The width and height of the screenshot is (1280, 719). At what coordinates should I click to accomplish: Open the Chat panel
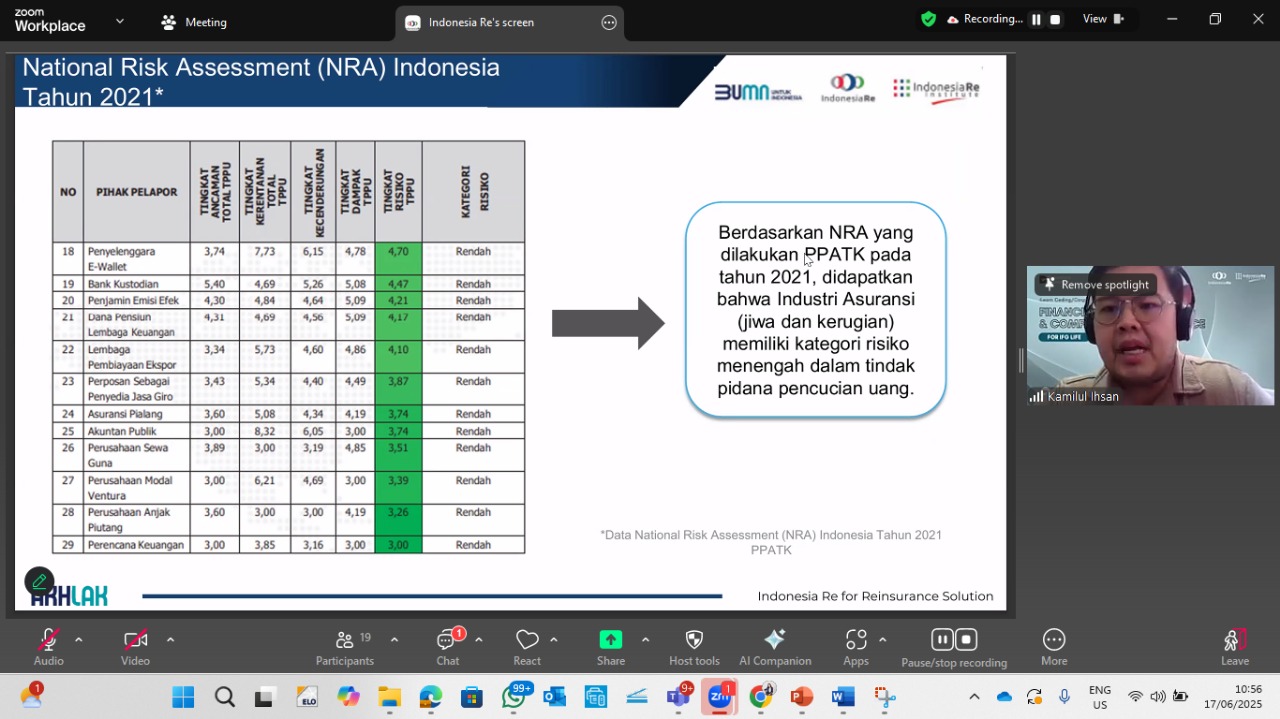coord(447,647)
